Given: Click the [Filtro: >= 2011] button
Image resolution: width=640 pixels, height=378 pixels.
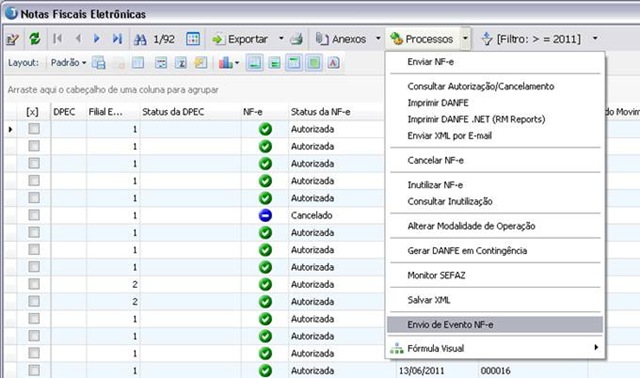Looking at the screenshot, I should [532, 39].
